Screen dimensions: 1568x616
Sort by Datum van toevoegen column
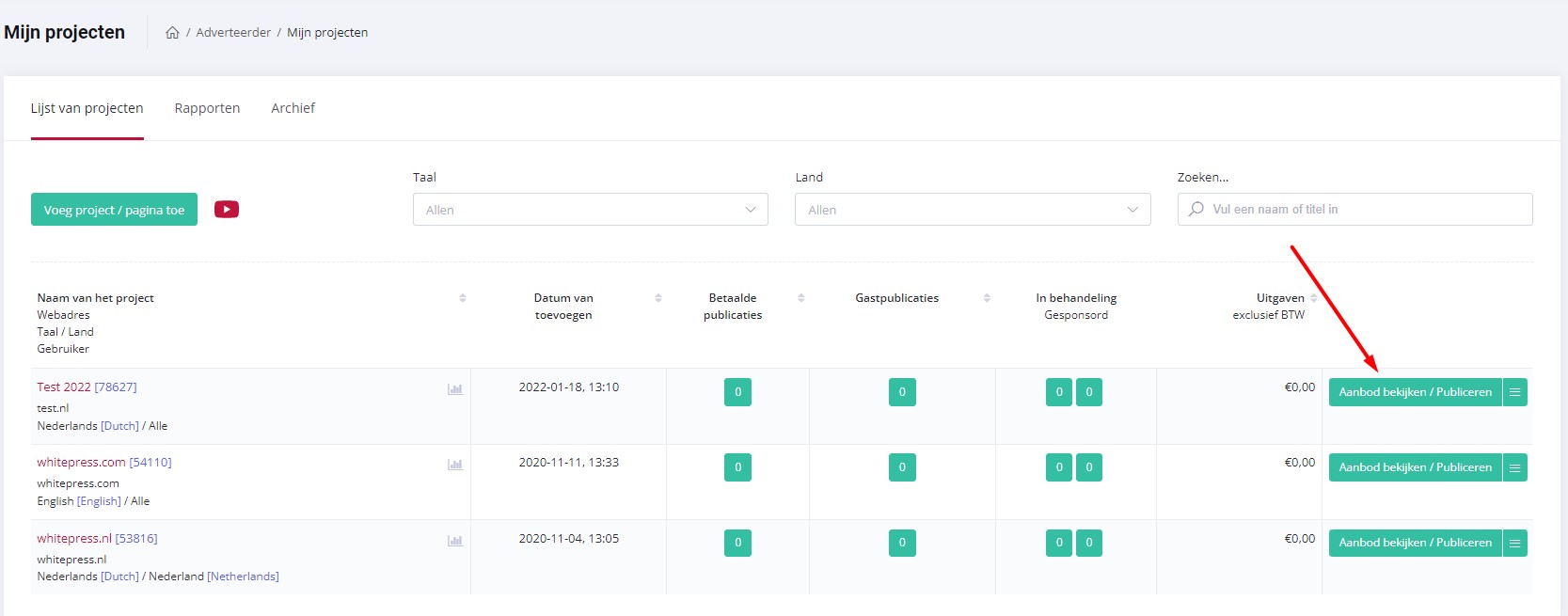tap(658, 298)
